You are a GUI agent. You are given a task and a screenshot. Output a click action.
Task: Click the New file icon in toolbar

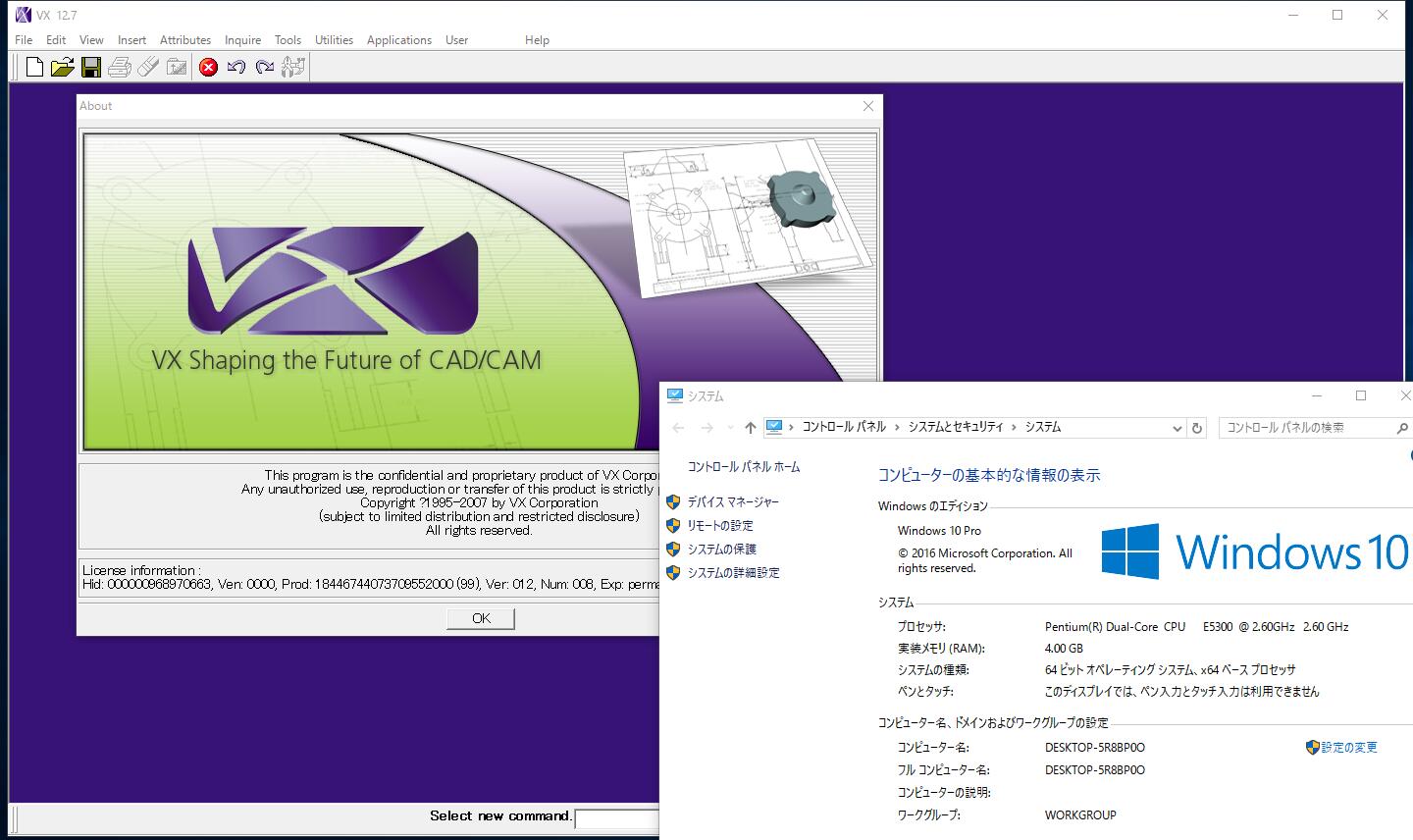click(x=34, y=67)
